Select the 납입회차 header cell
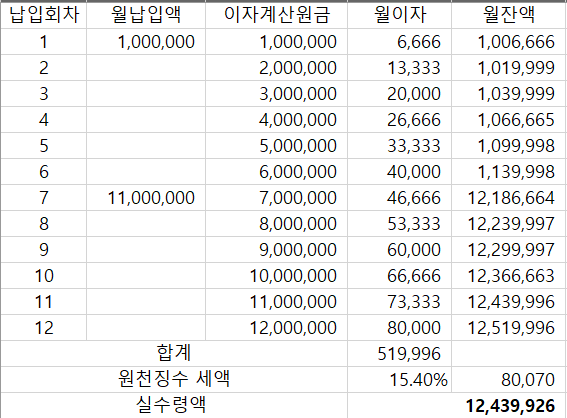The height and width of the screenshot is (418, 567). pos(44,15)
